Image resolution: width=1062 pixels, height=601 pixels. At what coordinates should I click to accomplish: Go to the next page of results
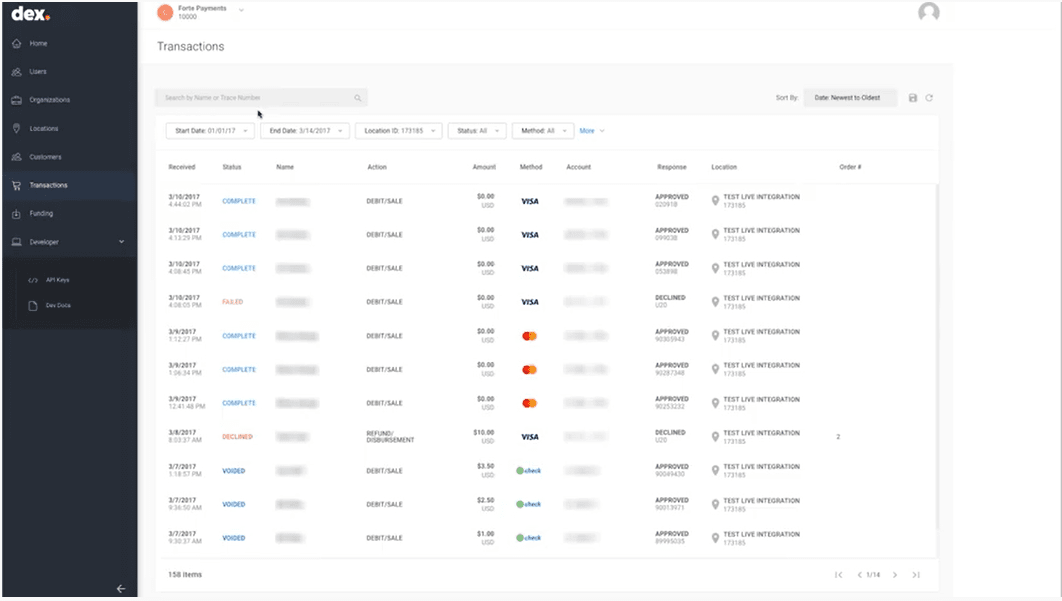click(895, 575)
